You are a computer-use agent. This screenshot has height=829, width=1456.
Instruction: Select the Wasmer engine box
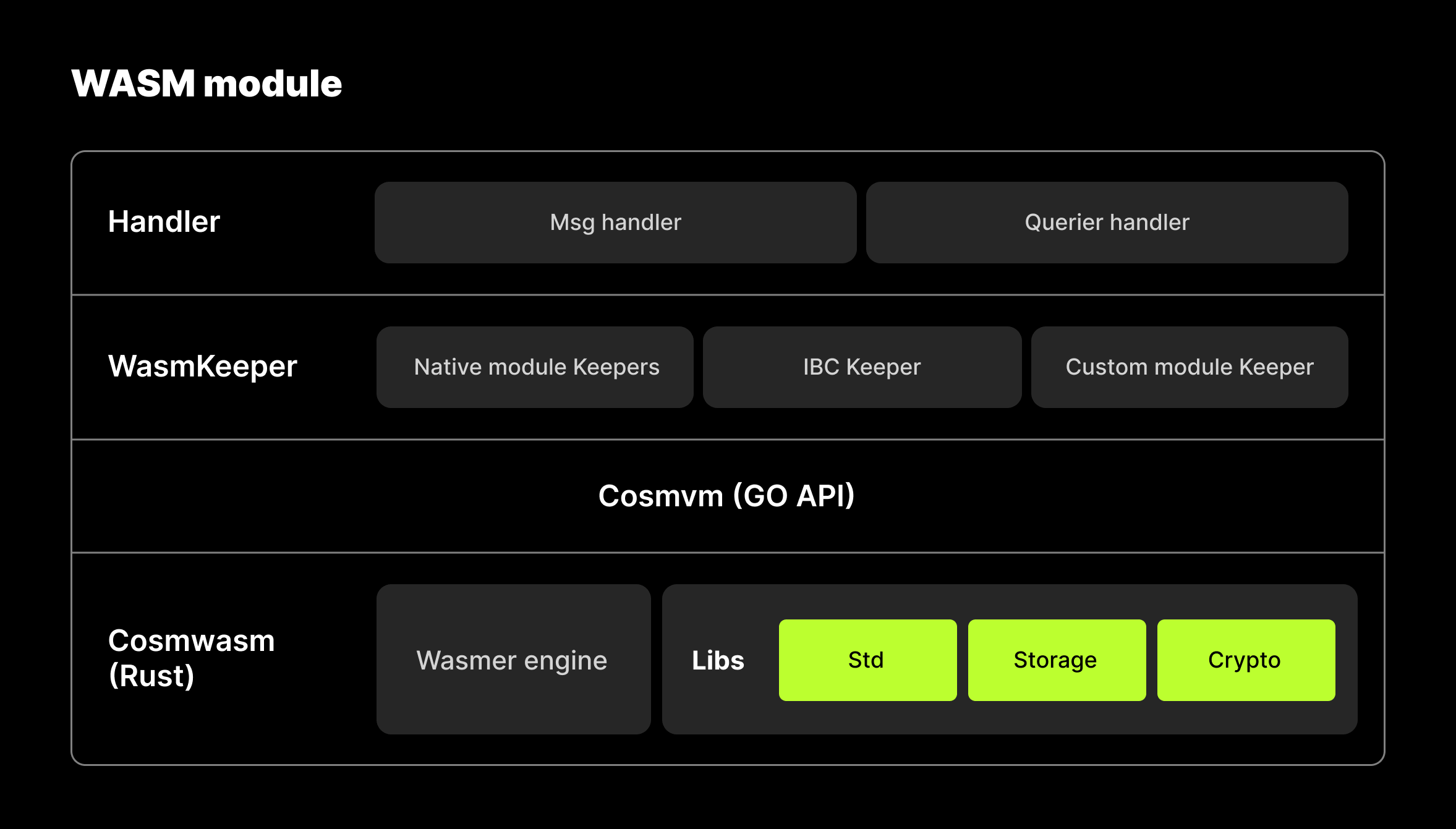click(x=513, y=660)
